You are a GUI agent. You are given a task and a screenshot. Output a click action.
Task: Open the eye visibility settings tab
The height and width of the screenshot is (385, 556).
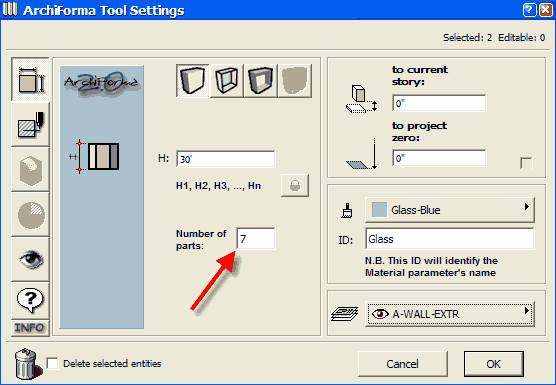pos(30,259)
